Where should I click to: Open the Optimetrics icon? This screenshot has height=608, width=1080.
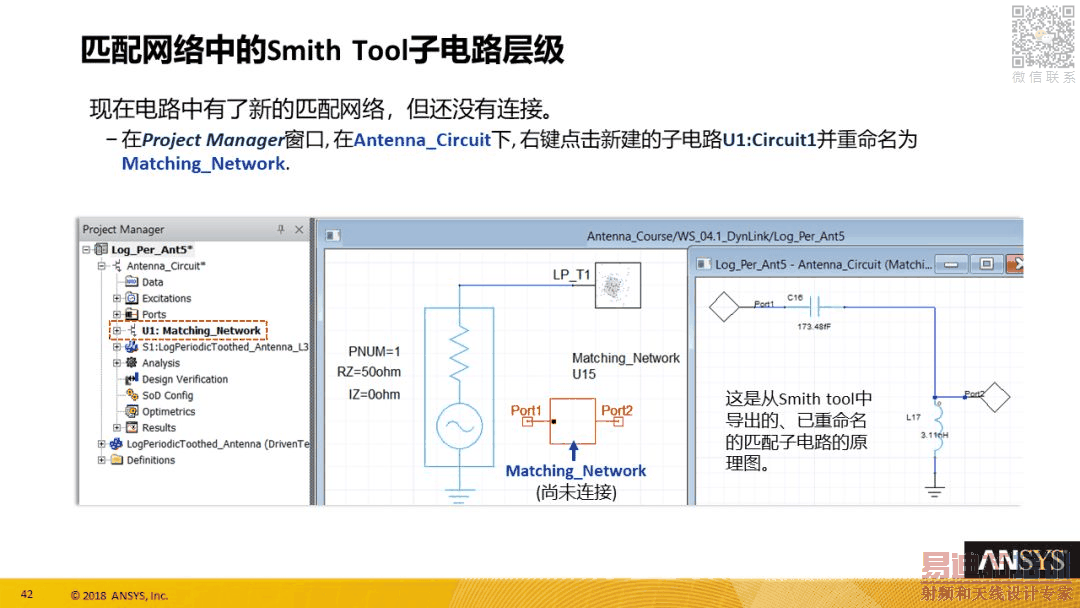point(132,411)
